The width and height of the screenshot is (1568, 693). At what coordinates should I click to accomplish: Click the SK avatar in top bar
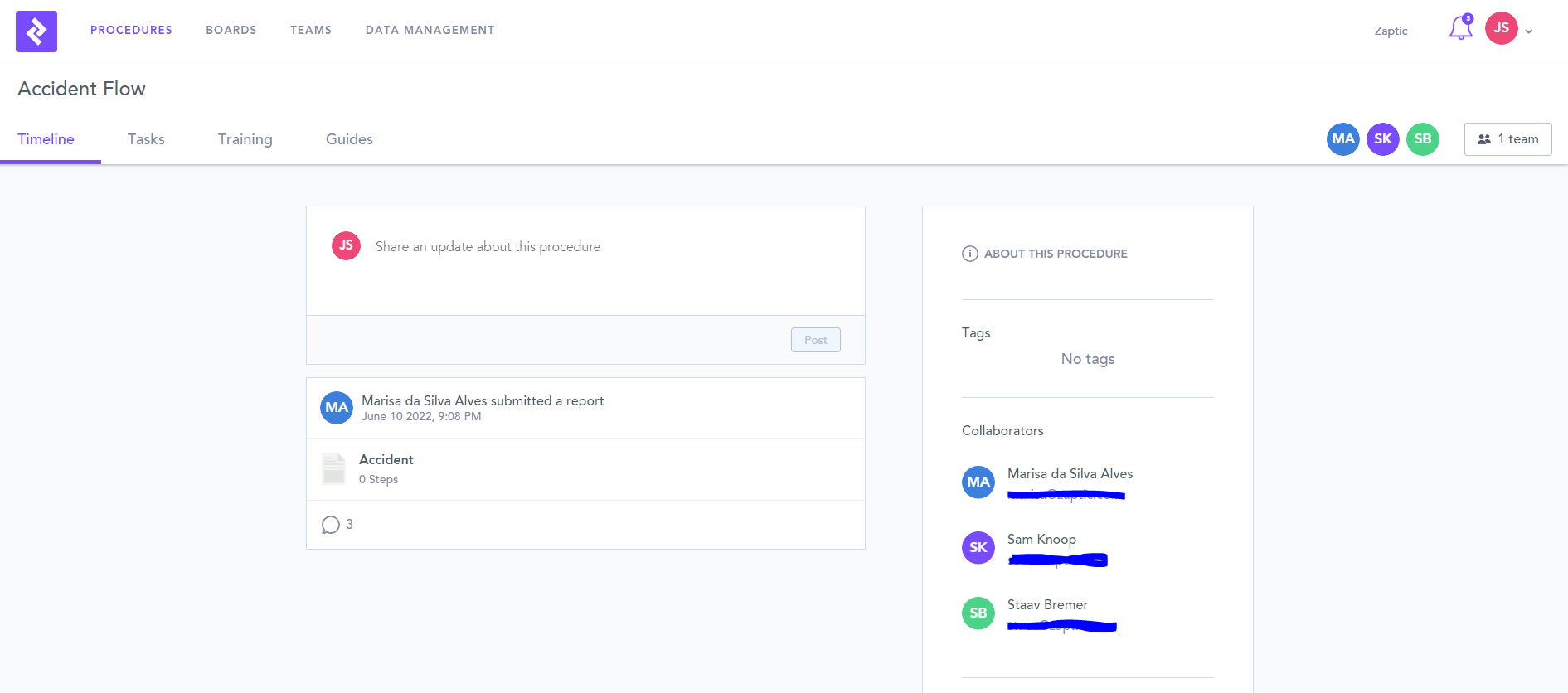(x=1383, y=139)
